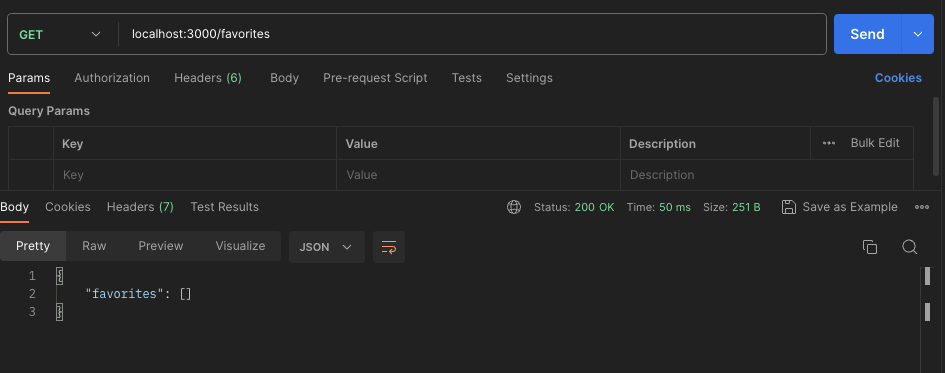This screenshot has width=945, height=373.
Task: Select the Pretty view
Action: click(x=33, y=246)
